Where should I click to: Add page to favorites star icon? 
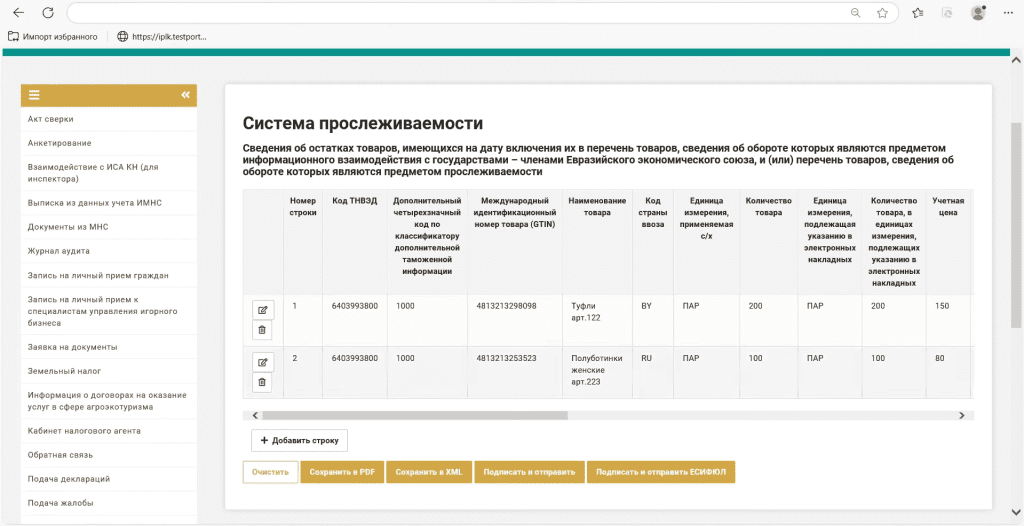882,13
